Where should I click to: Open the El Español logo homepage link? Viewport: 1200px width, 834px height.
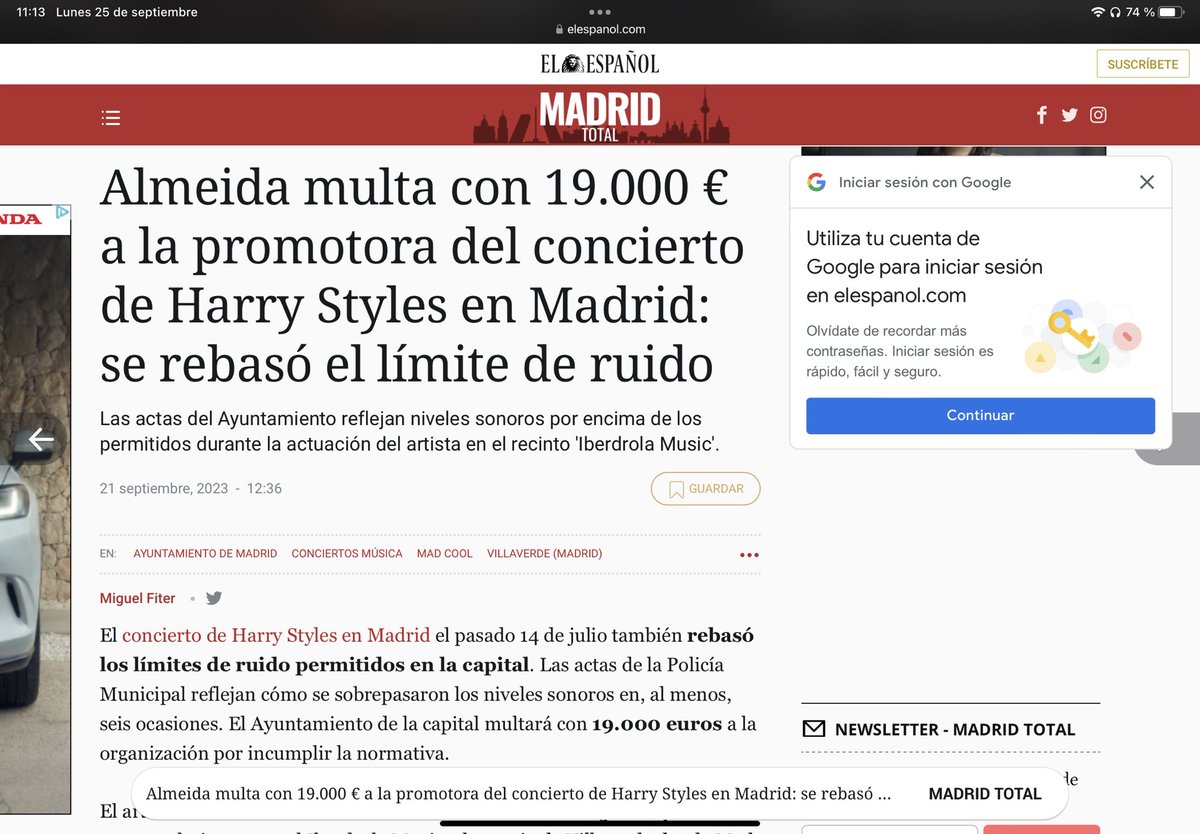600,64
